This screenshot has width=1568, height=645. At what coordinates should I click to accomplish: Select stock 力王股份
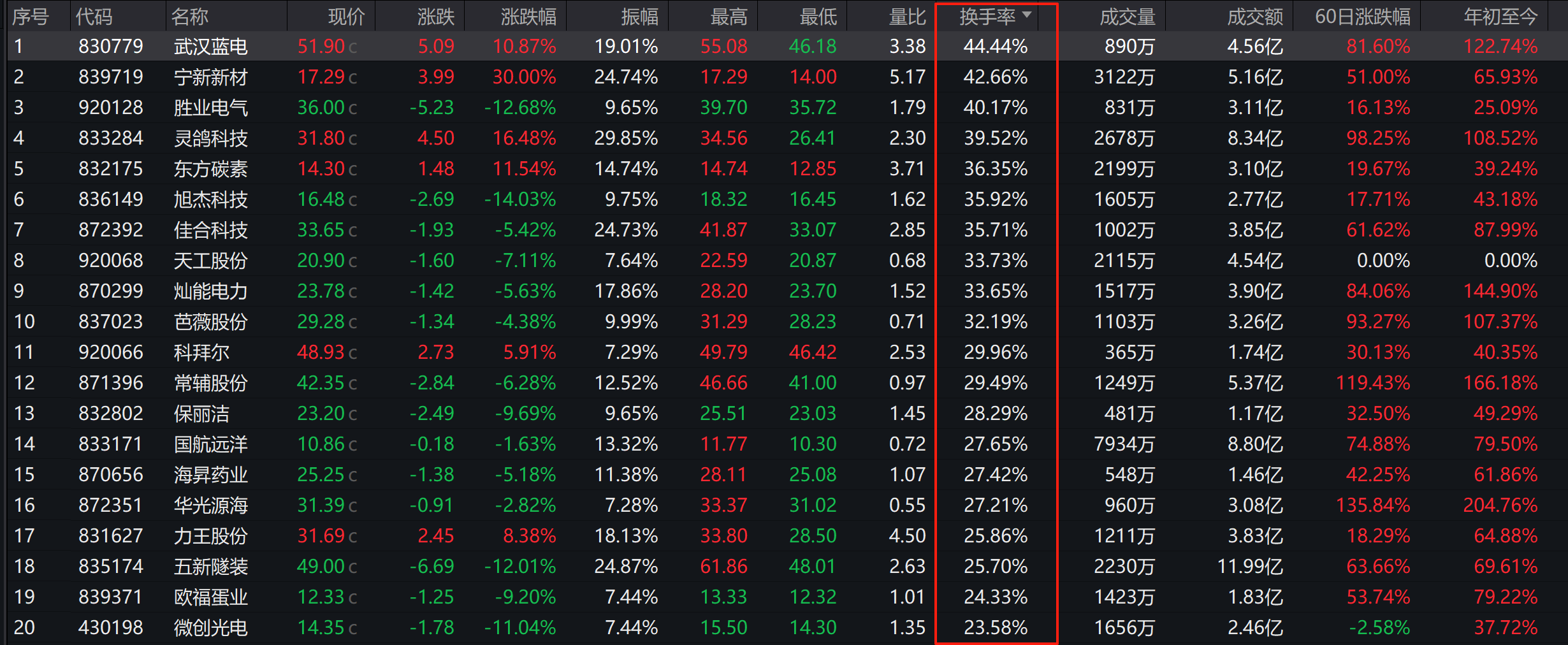211,536
